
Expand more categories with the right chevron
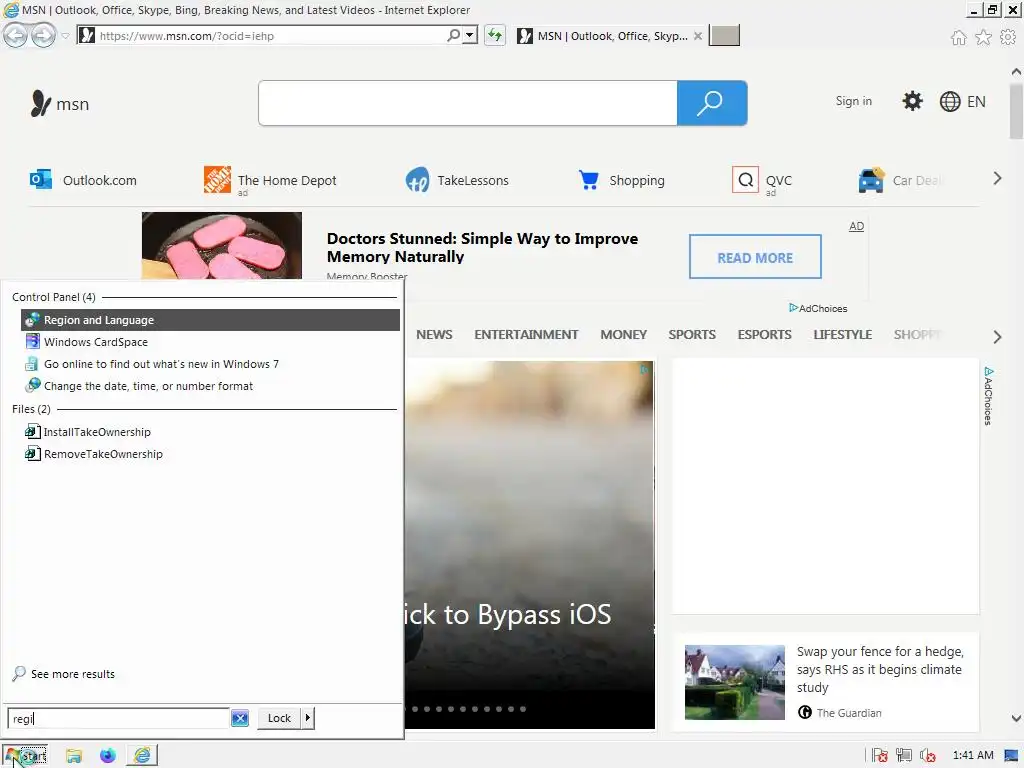point(997,337)
